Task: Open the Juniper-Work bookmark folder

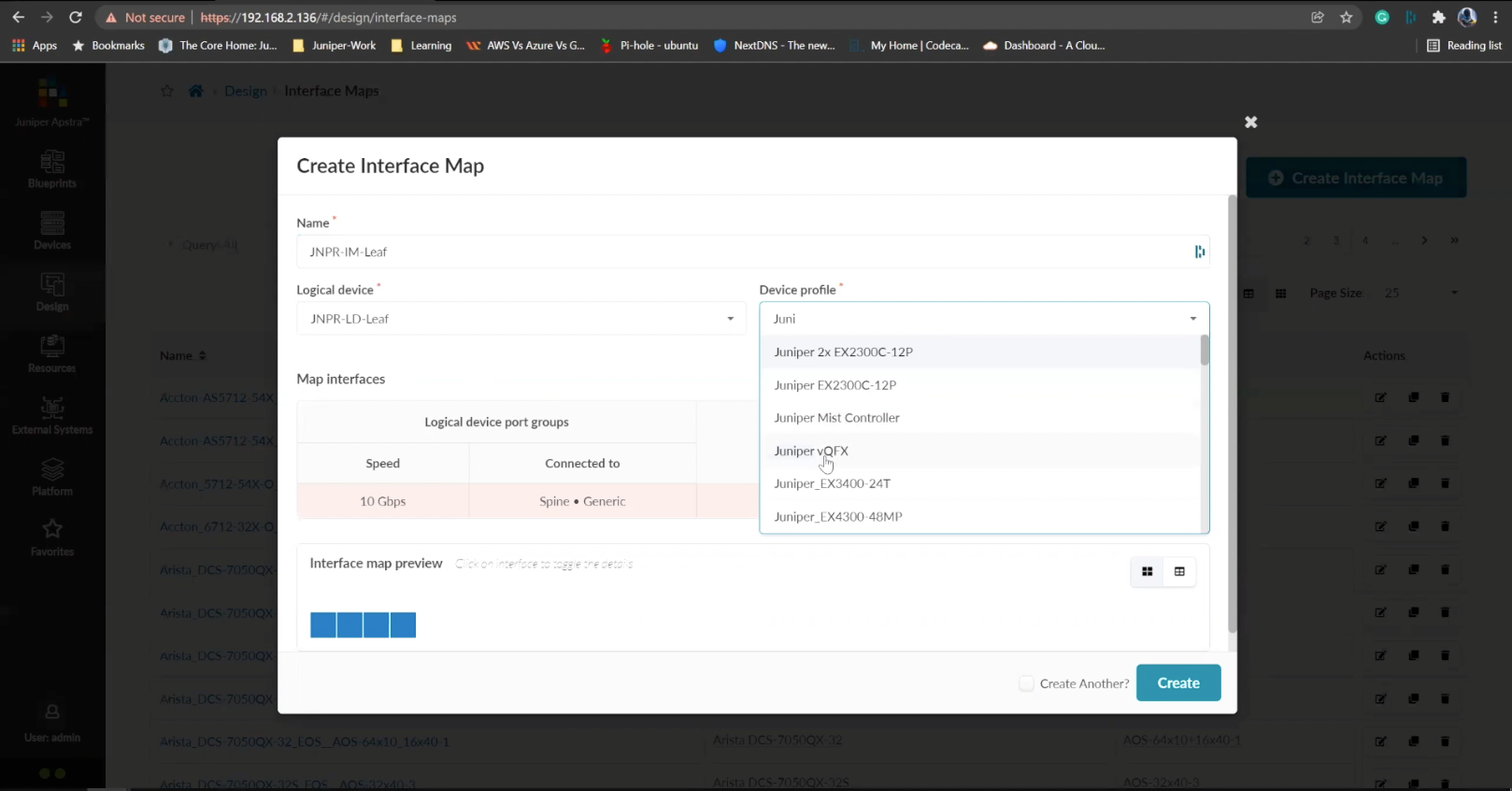Action: 335,45
